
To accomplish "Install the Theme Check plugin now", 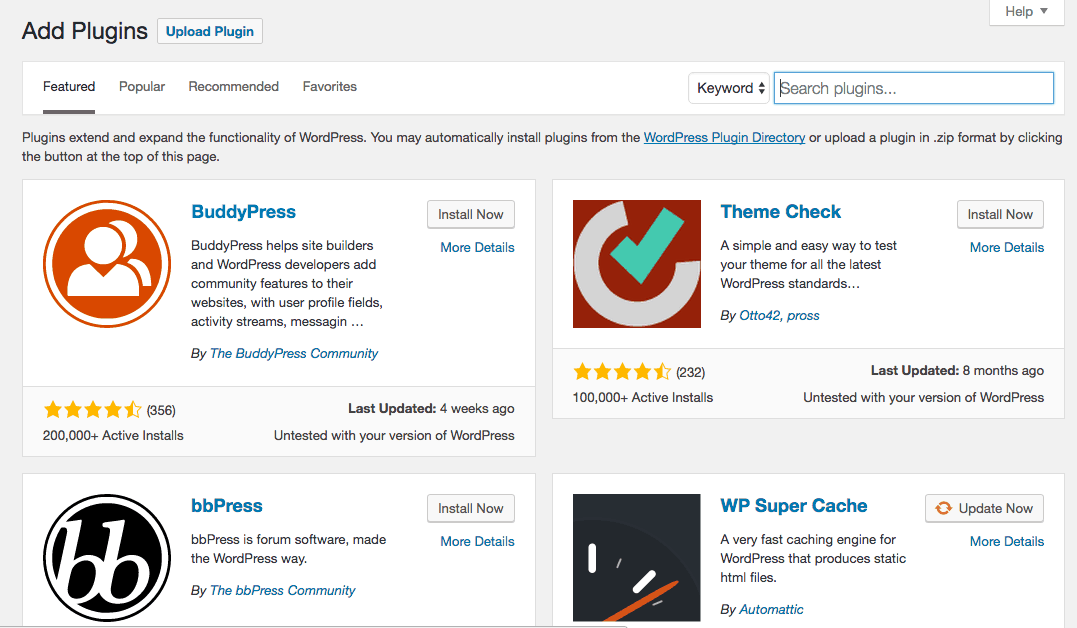I will coord(1000,214).
